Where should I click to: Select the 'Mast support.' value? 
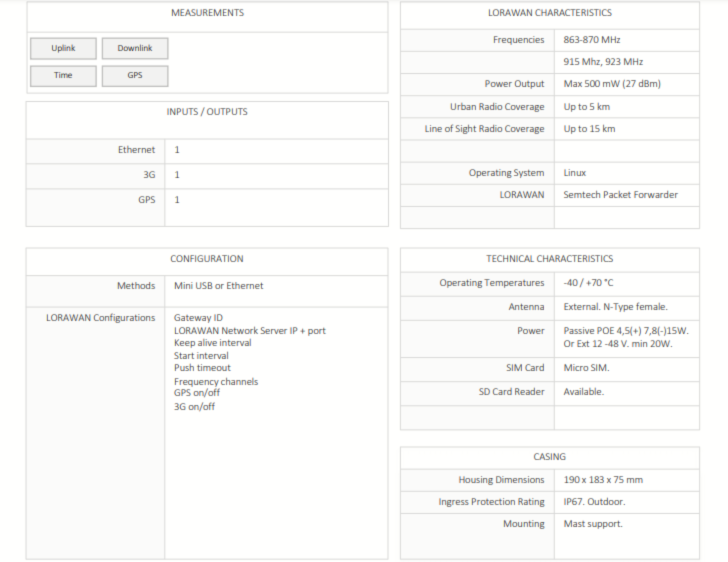pos(593,524)
